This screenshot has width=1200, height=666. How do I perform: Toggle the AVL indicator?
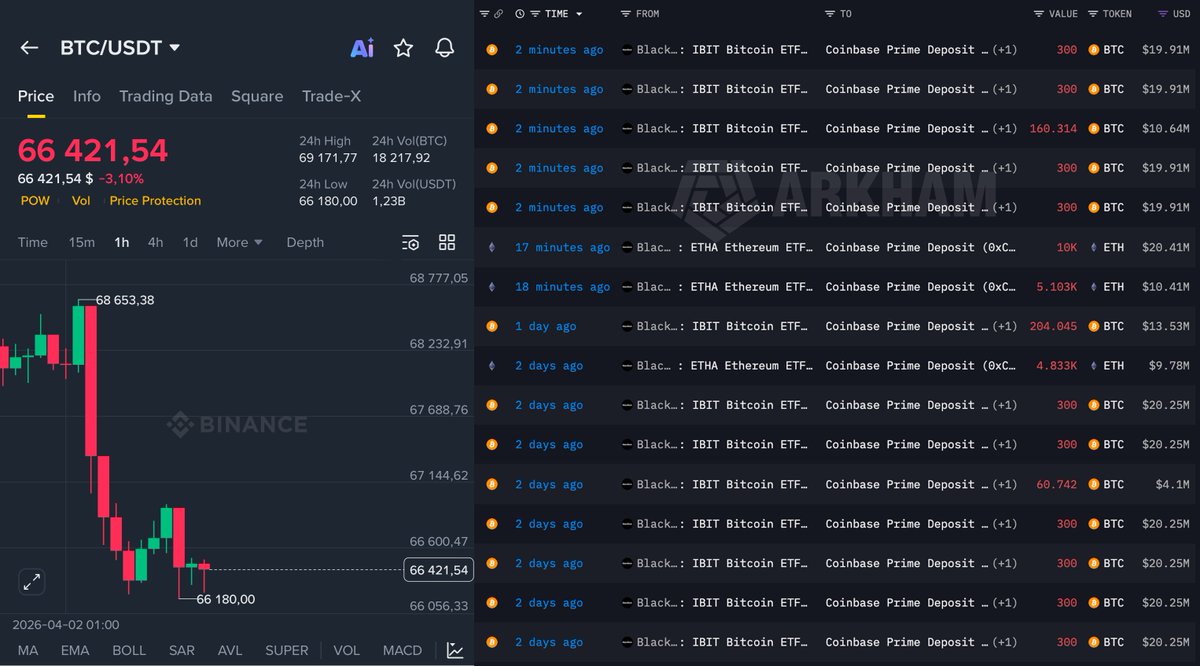pos(230,650)
